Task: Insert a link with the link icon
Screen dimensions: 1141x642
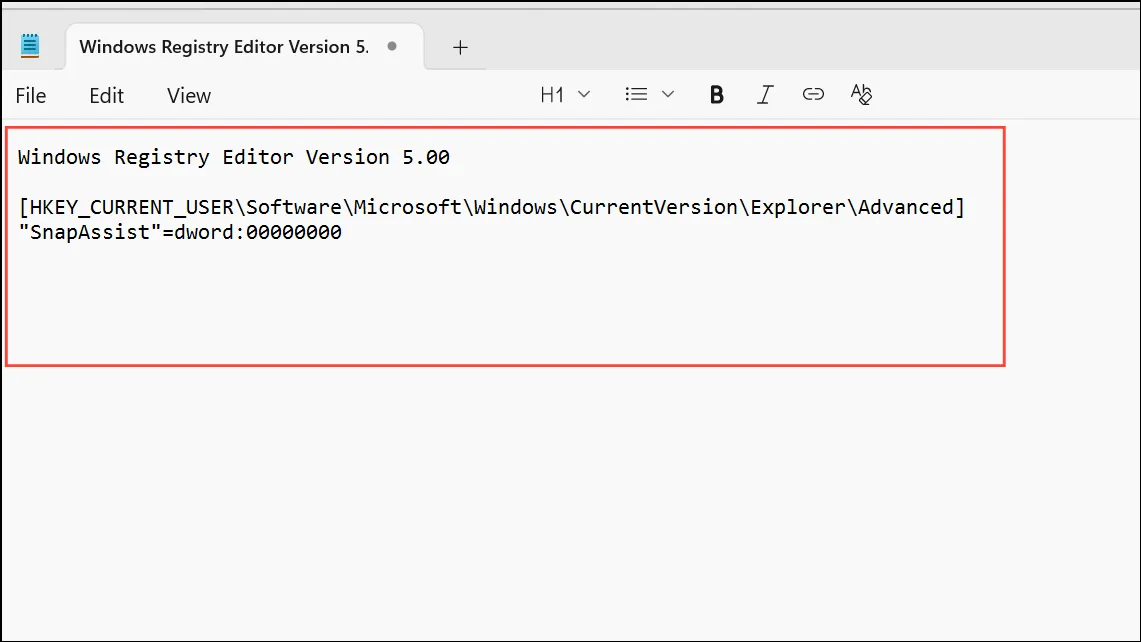Action: click(x=813, y=94)
